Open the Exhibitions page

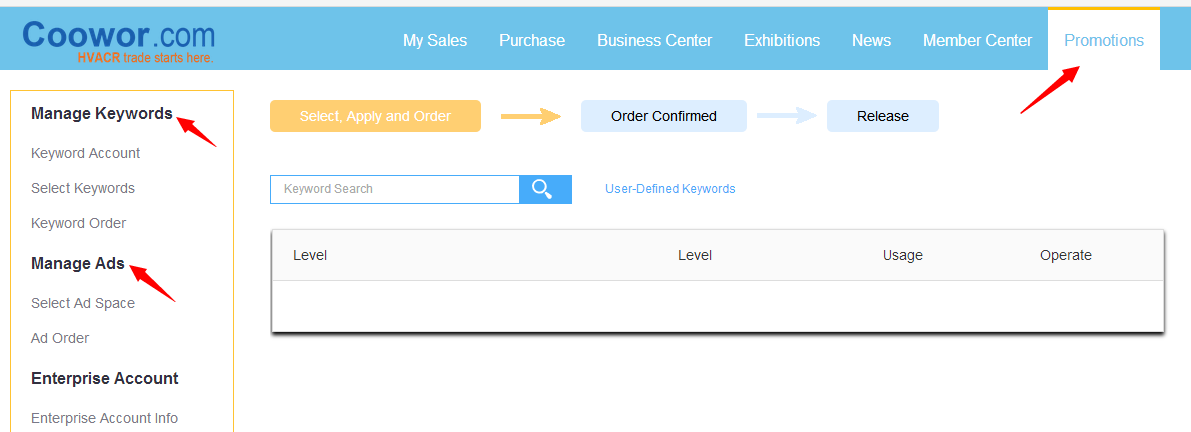pos(782,40)
